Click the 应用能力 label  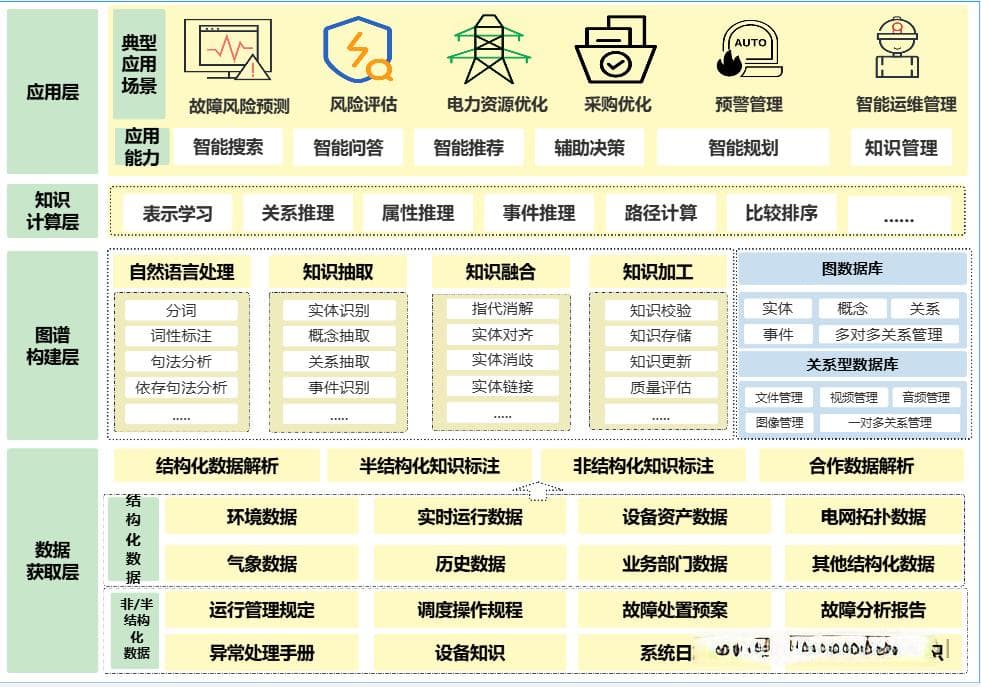141,147
